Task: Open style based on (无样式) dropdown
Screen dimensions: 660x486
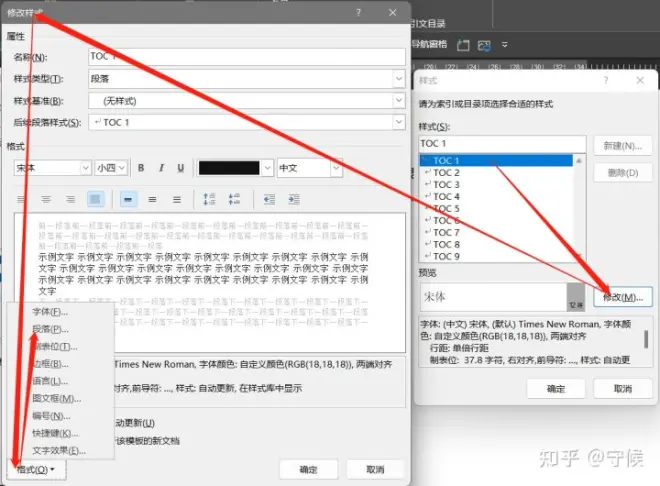Action: pos(399,101)
